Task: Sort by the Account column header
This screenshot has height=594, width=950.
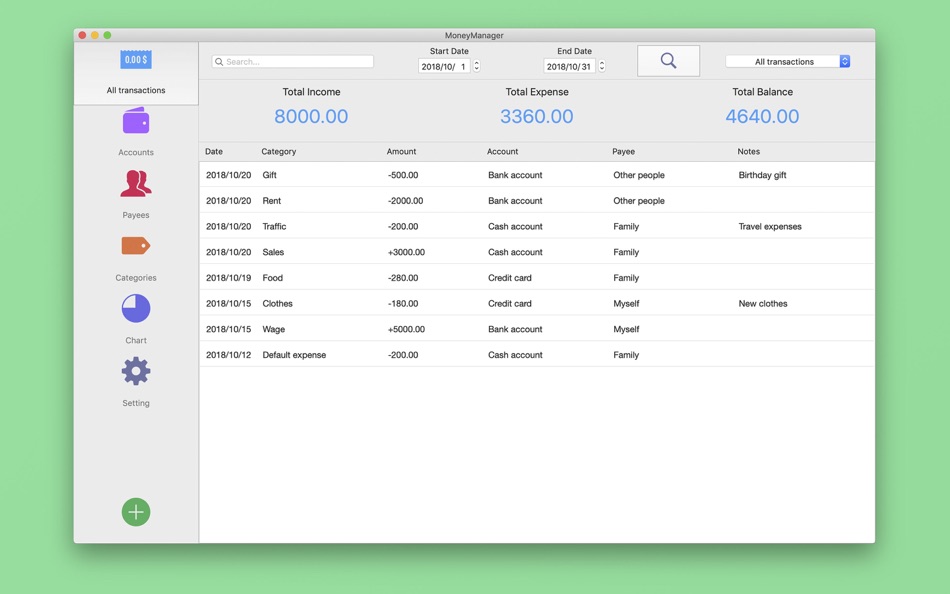Action: (503, 152)
